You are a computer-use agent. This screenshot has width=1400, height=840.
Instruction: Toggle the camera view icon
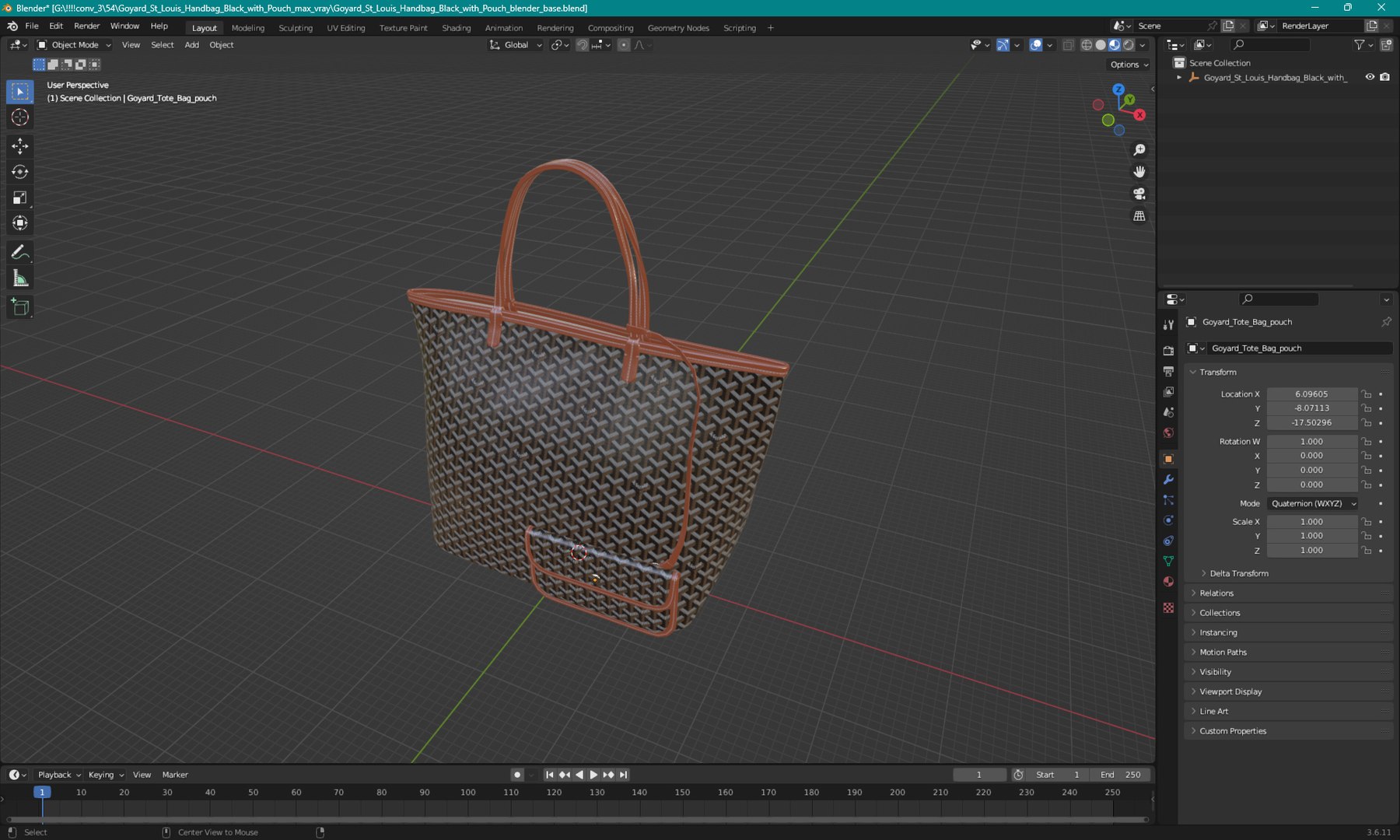point(1139,194)
